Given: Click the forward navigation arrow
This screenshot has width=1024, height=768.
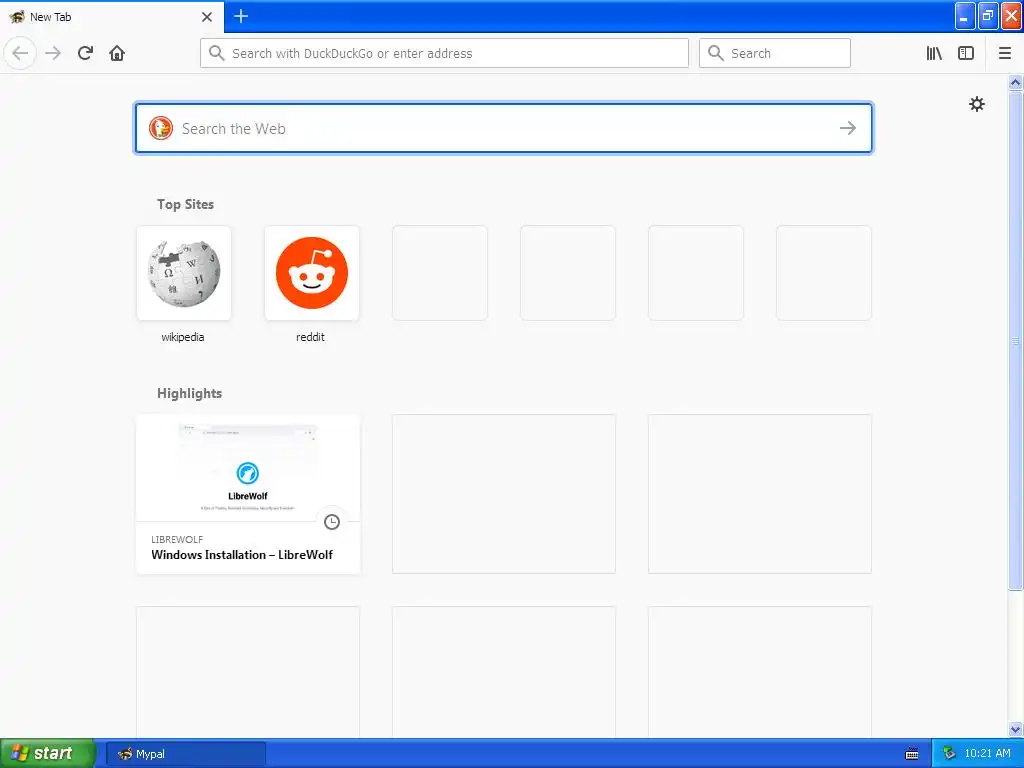Looking at the screenshot, I should [53, 53].
